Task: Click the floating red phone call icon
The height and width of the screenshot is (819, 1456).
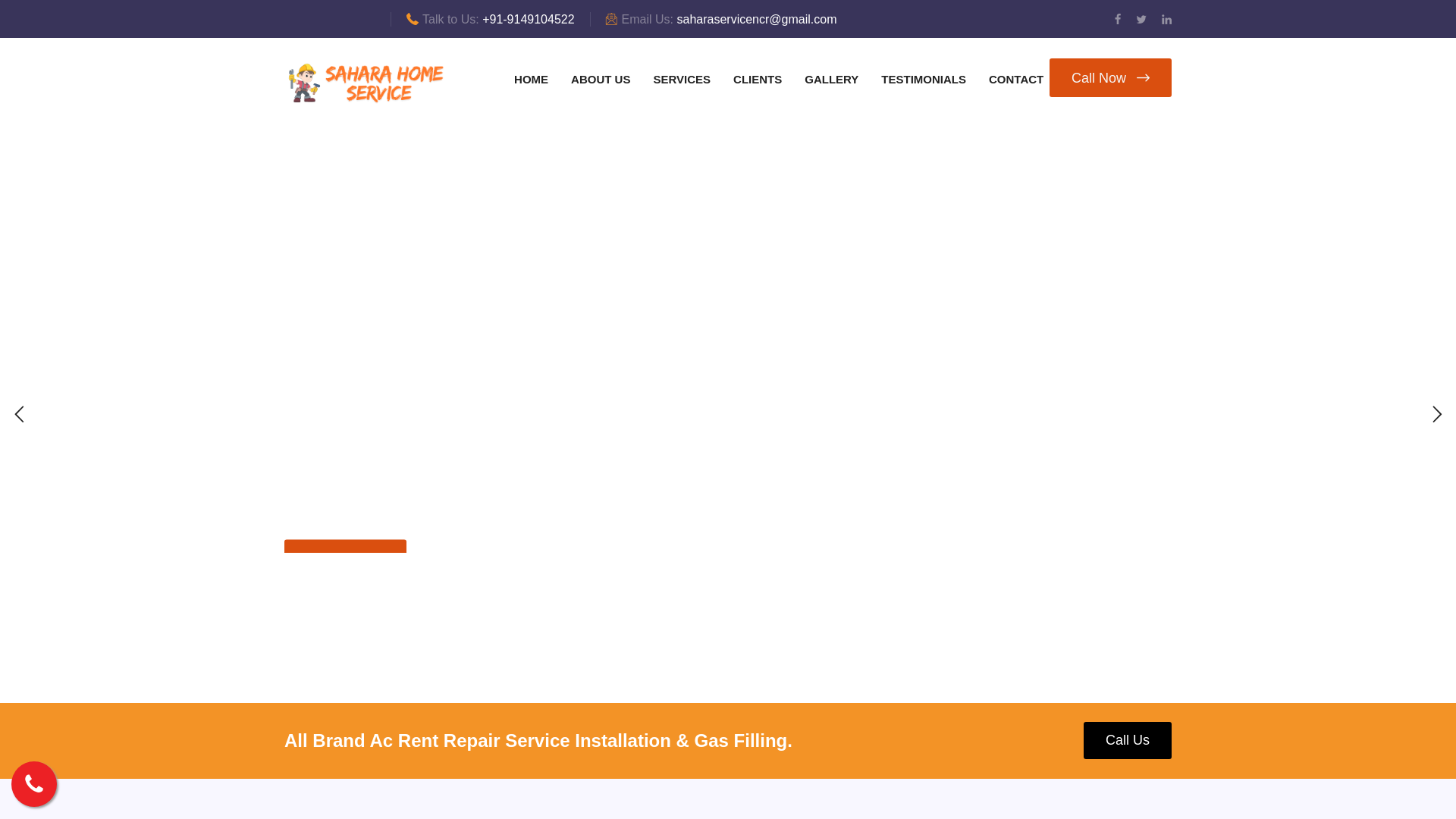Action: tap(34, 784)
